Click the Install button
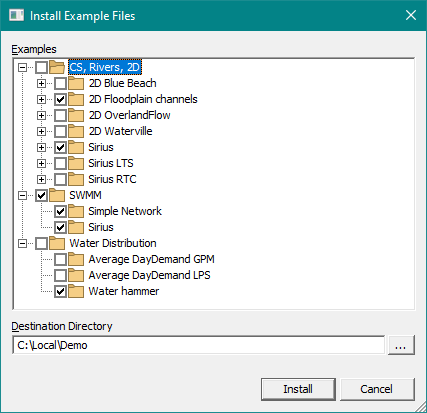The height and width of the screenshot is (413, 427). coord(298,389)
